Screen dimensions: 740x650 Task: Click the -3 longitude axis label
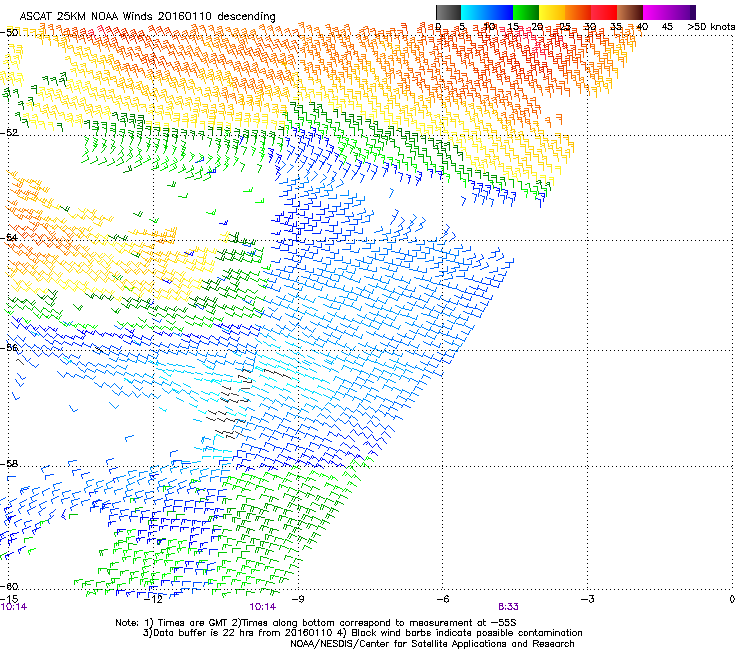[x=588, y=599]
